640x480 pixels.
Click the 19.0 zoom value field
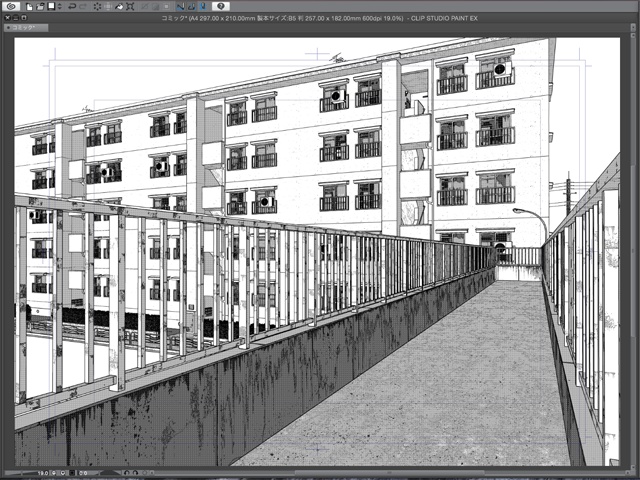[43, 473]
